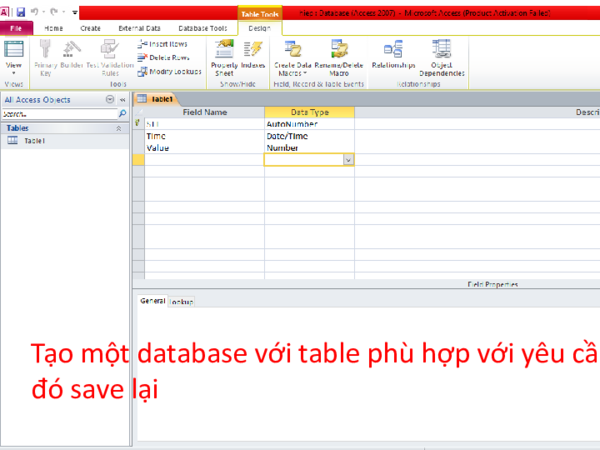Screen dimensions: 600x450
Task: Open the Indexes window
Action: pyautogui.click(x=253, y=50)
